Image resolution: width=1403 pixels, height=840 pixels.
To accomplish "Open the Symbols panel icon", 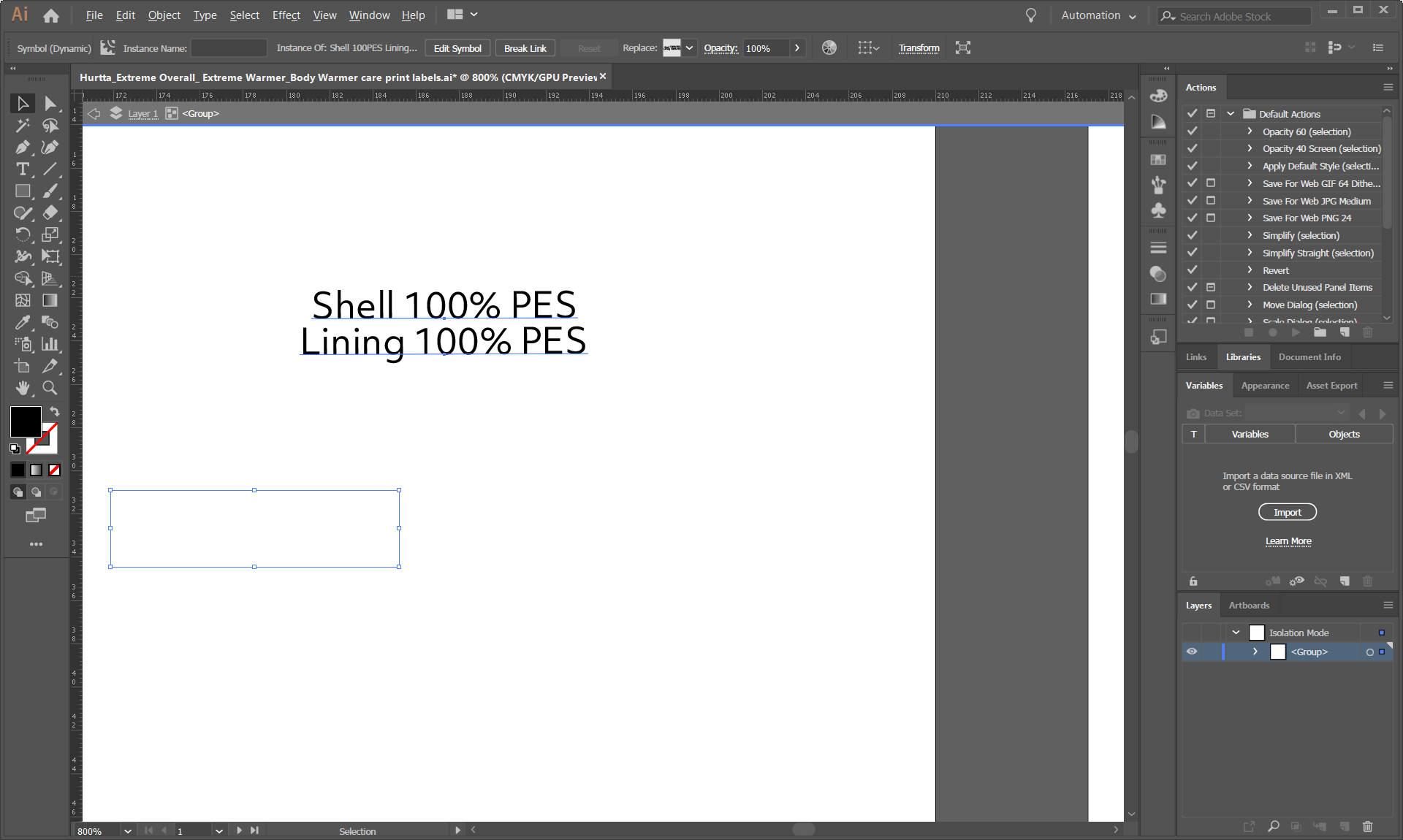I will click(1158, 210).
